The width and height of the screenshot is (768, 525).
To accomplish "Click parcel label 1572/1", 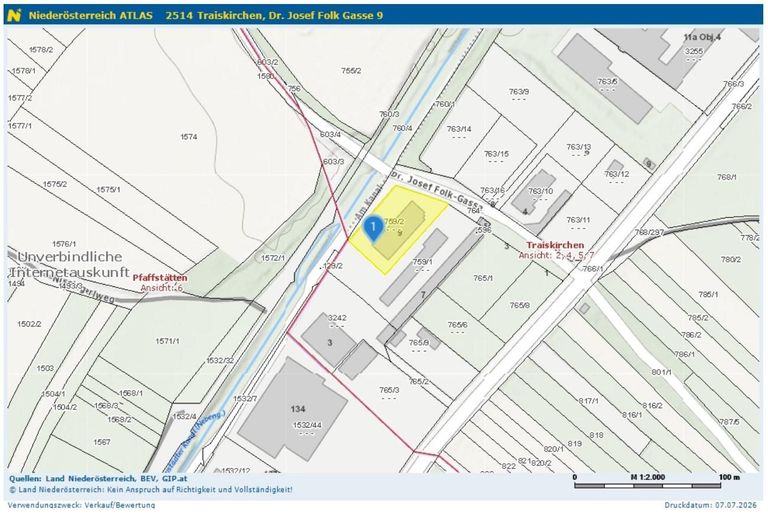I will (x=273, y=258).
